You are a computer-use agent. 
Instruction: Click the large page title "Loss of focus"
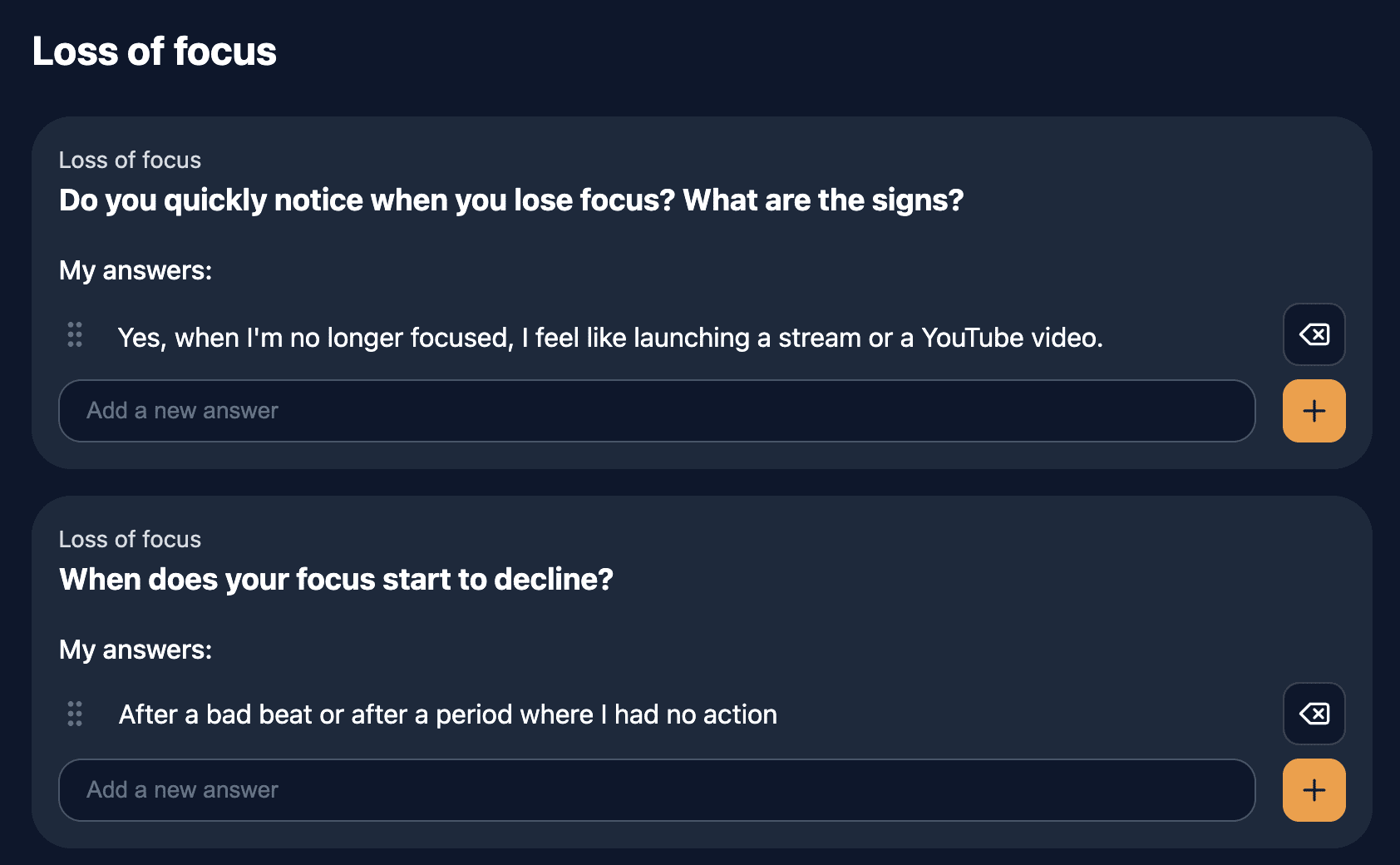point(155,52)
